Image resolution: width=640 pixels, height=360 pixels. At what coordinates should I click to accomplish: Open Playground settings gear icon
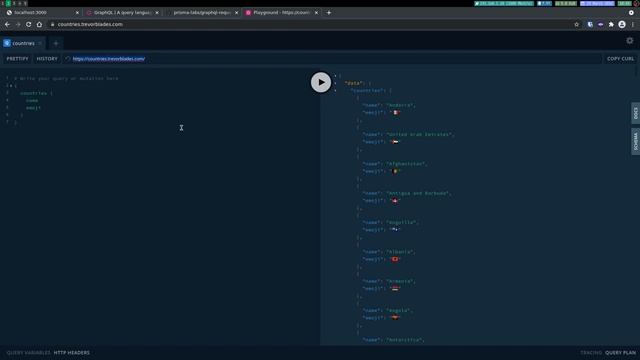pos(630,41)
